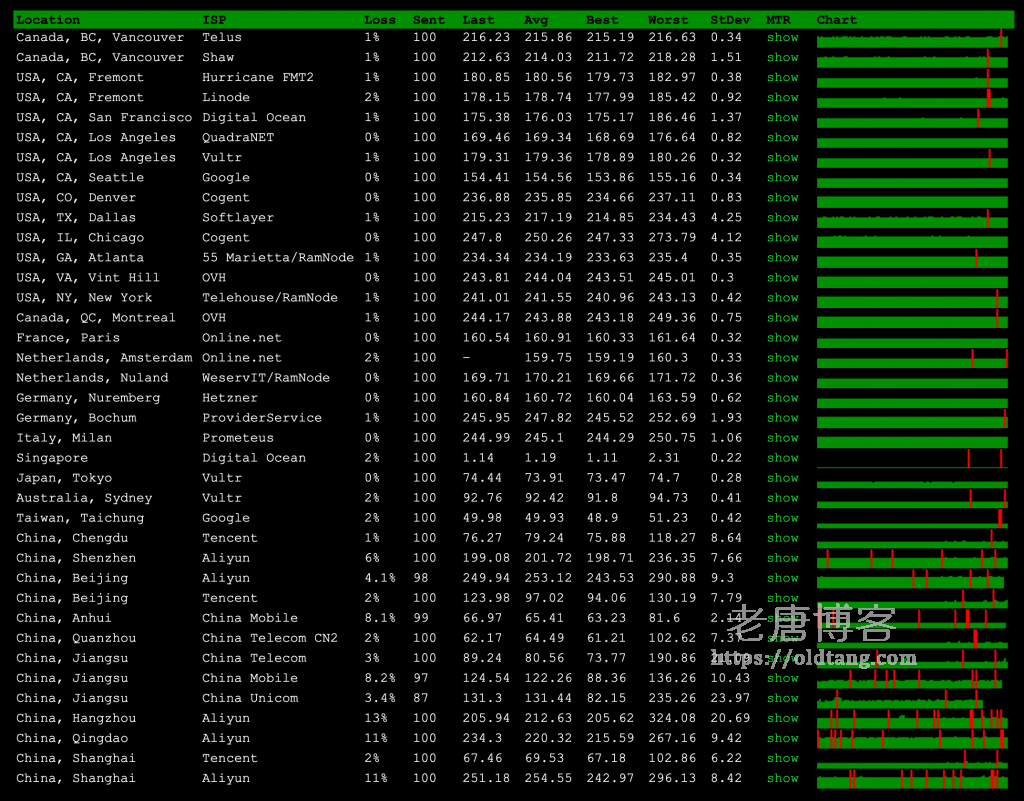Click the Location column header

(48, 20)
